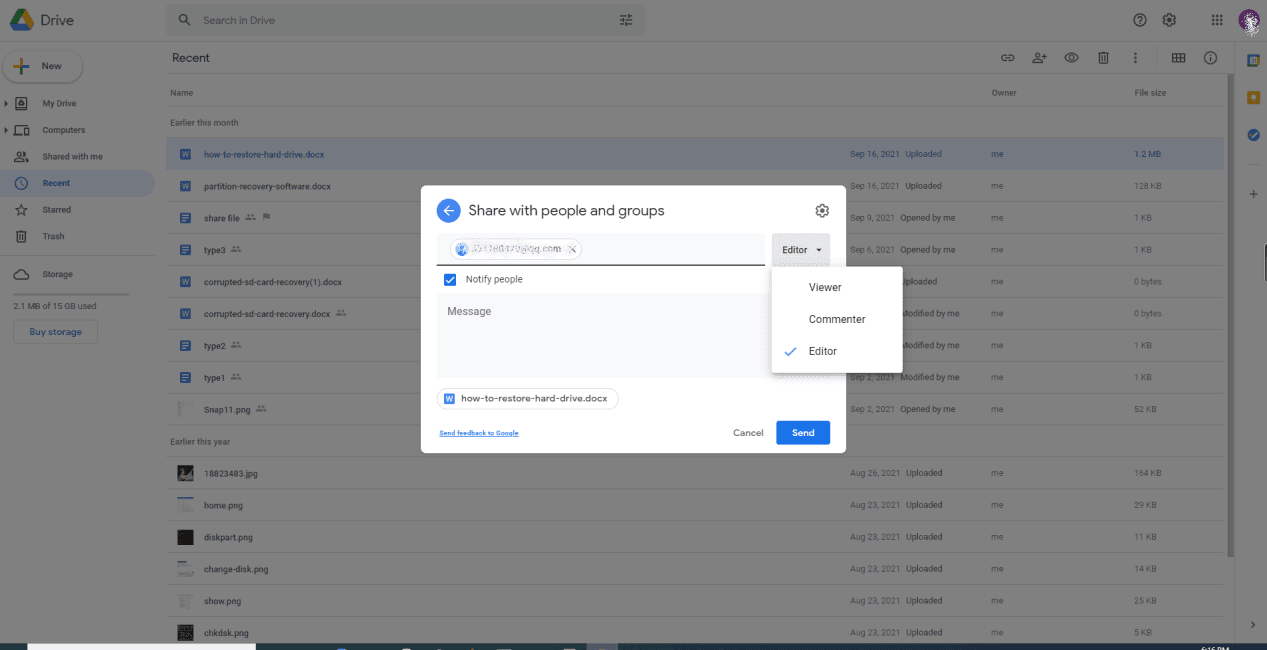1267x650 pixels.
Task: Expand the Computers tree
Action: click(x=6, y=130)
